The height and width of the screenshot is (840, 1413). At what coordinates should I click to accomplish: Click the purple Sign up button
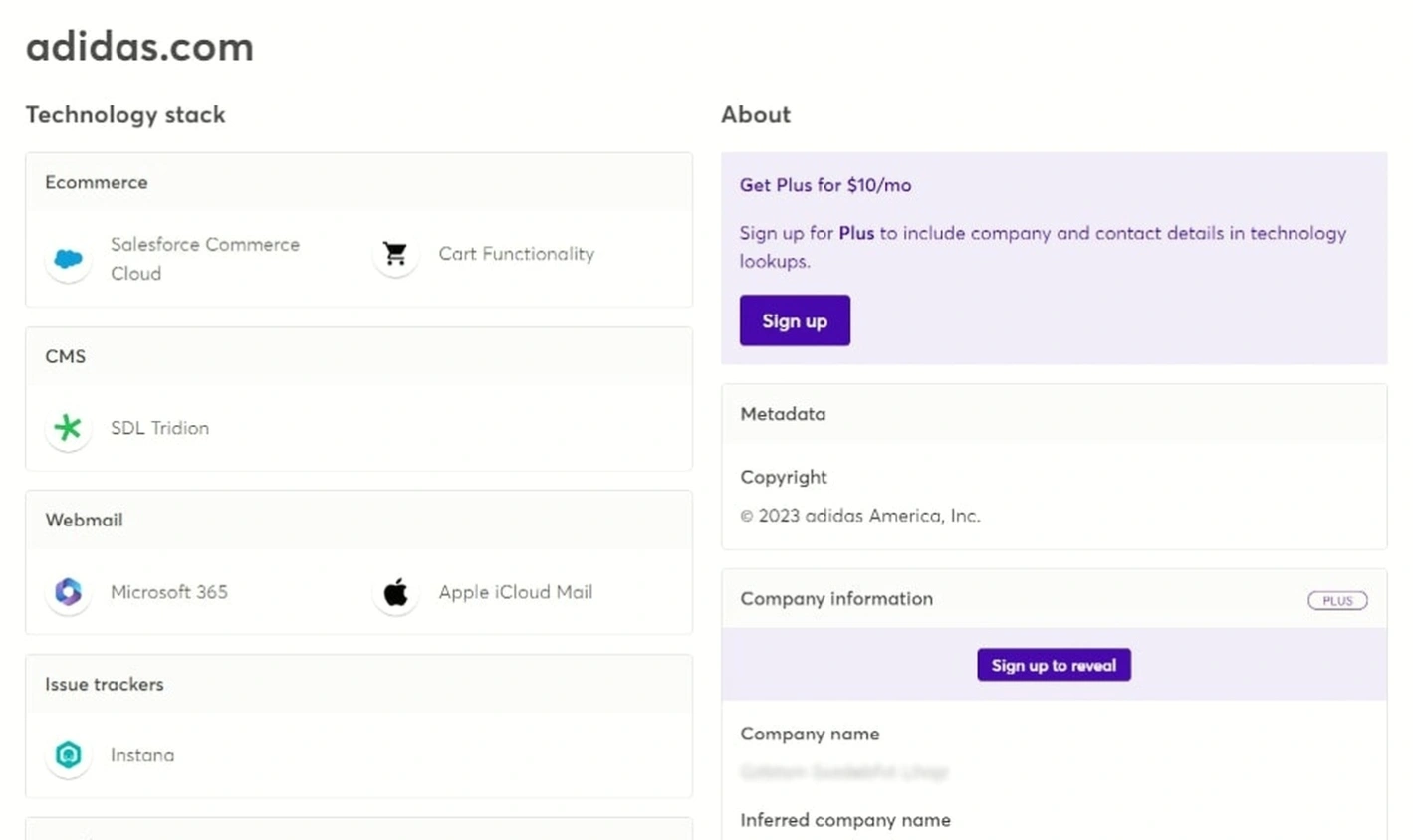point(795,320)
